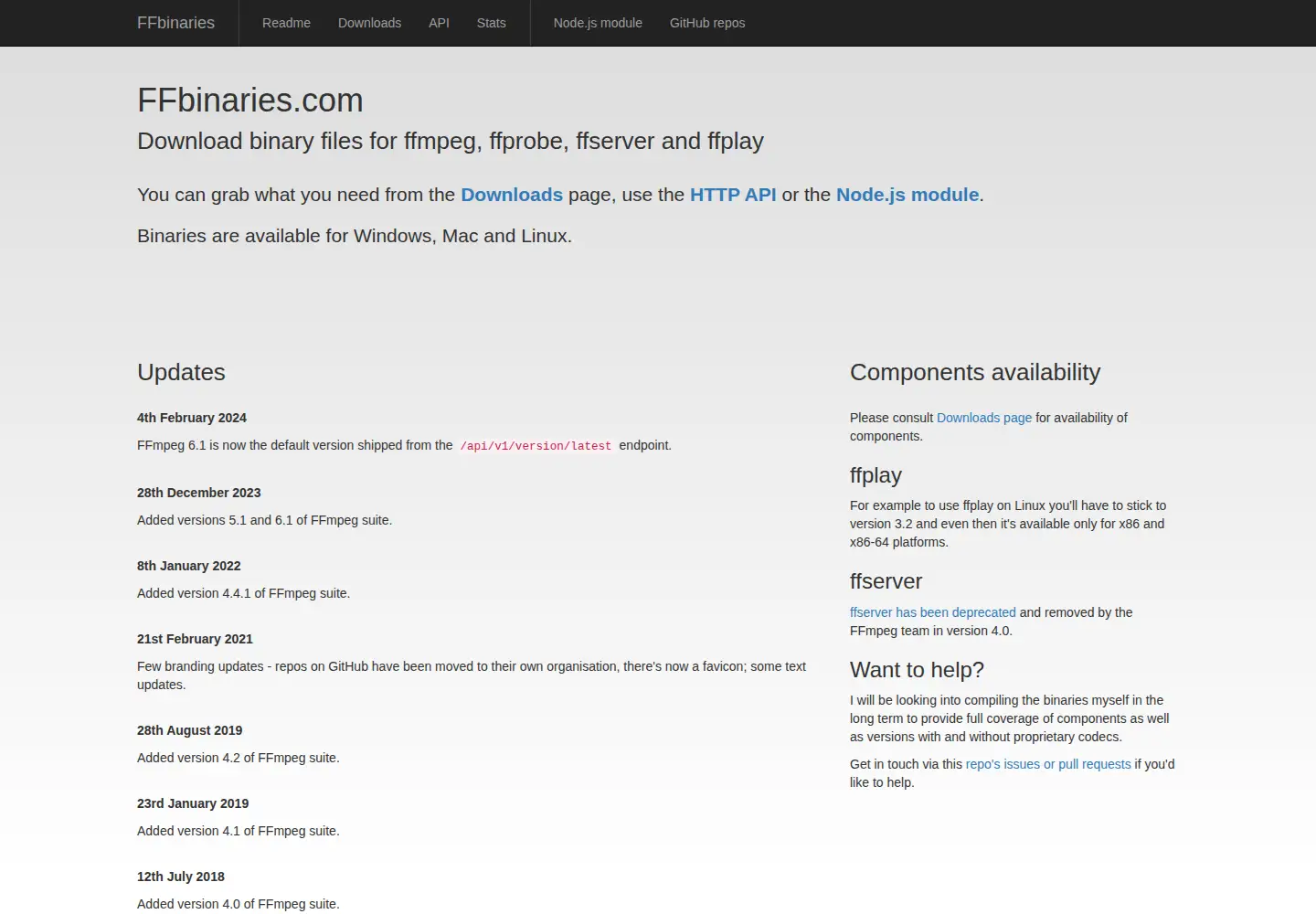Follow the 'ffserver has been deprecated' link

click(x=933, y=612)
